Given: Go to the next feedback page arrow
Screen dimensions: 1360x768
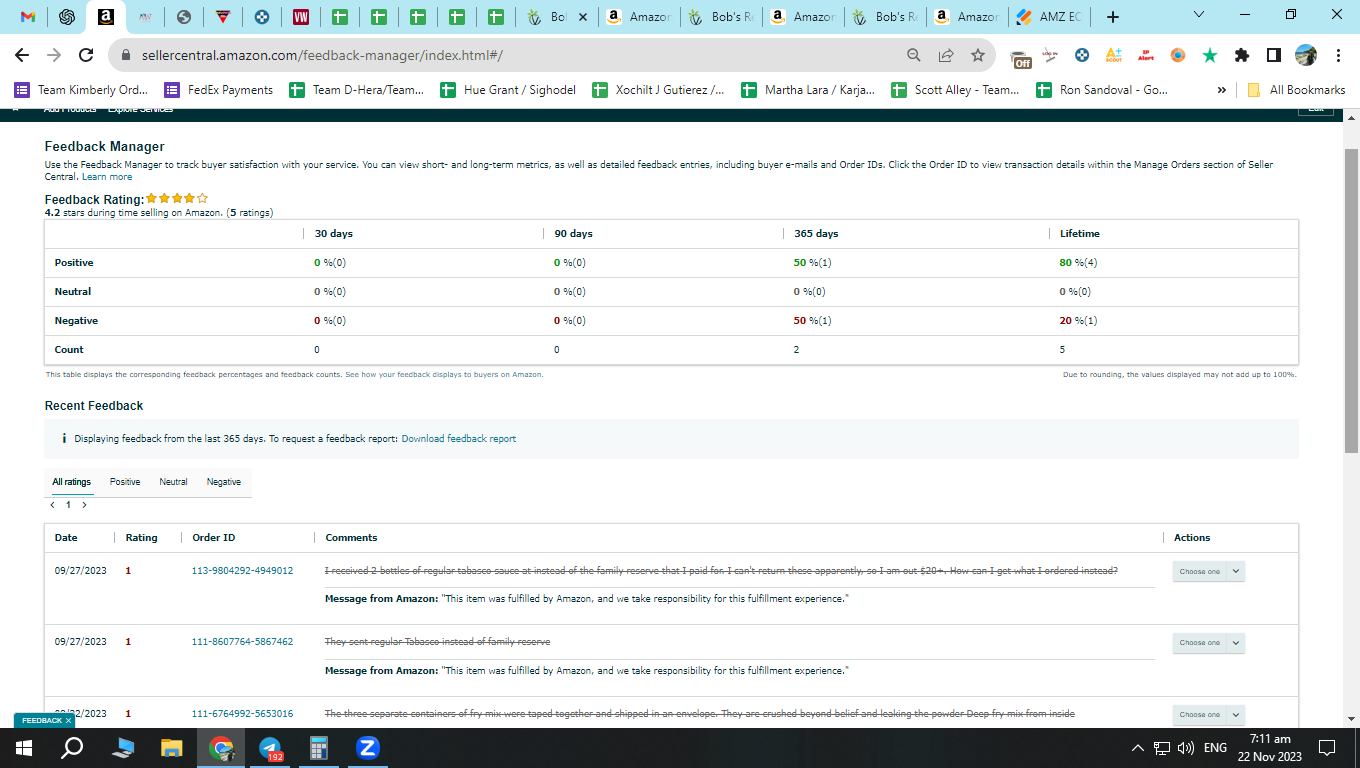Looking at the screenshot, I should (84, 505).
